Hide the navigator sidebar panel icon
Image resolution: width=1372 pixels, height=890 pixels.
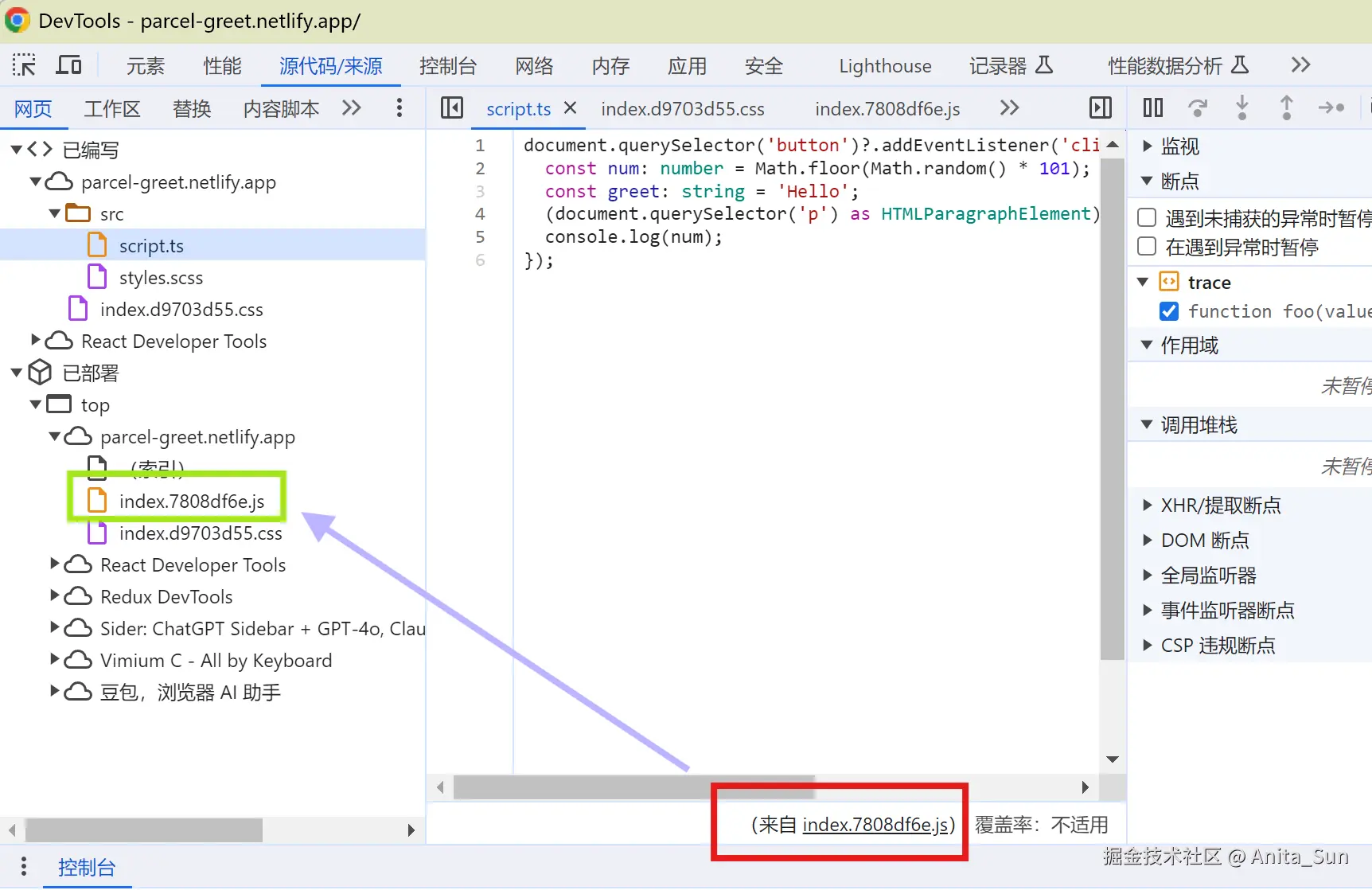(451, 107)
